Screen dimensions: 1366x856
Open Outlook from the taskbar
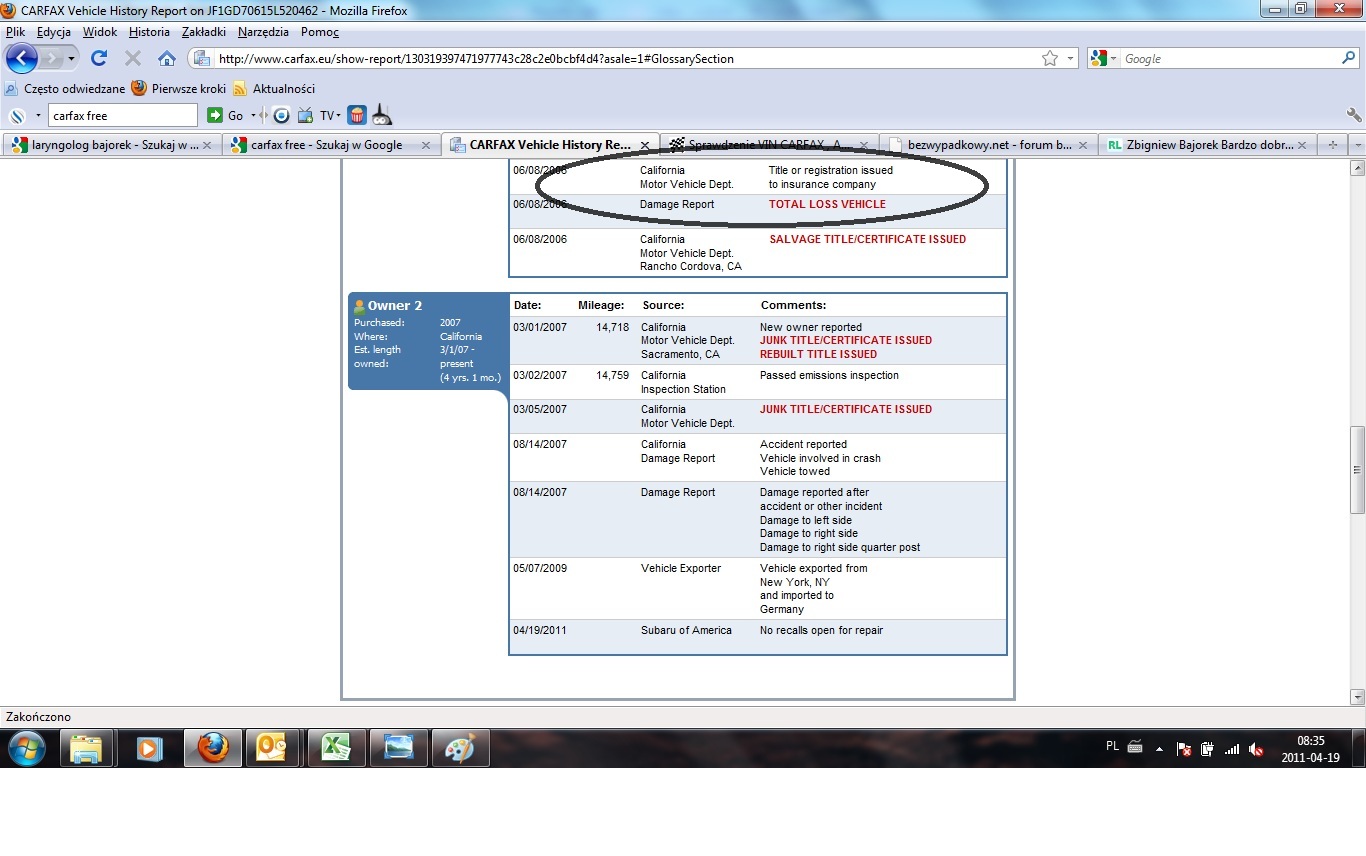(x=273, y=748)
